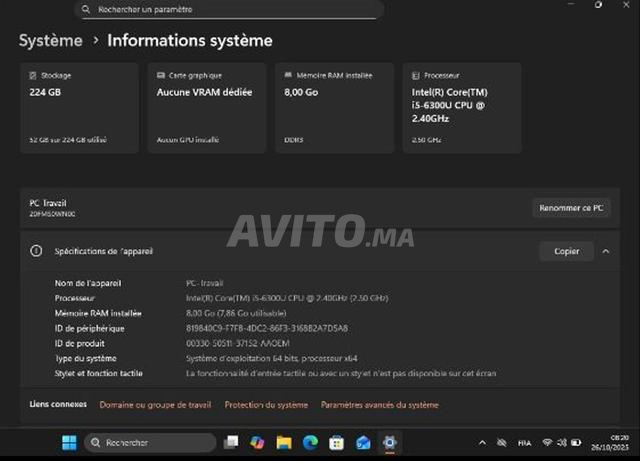Image resolution: width=640 pixels, height=461 pixels.
Task: Open the Copilot app in taskbar
Action: click(x=258, y=442)
